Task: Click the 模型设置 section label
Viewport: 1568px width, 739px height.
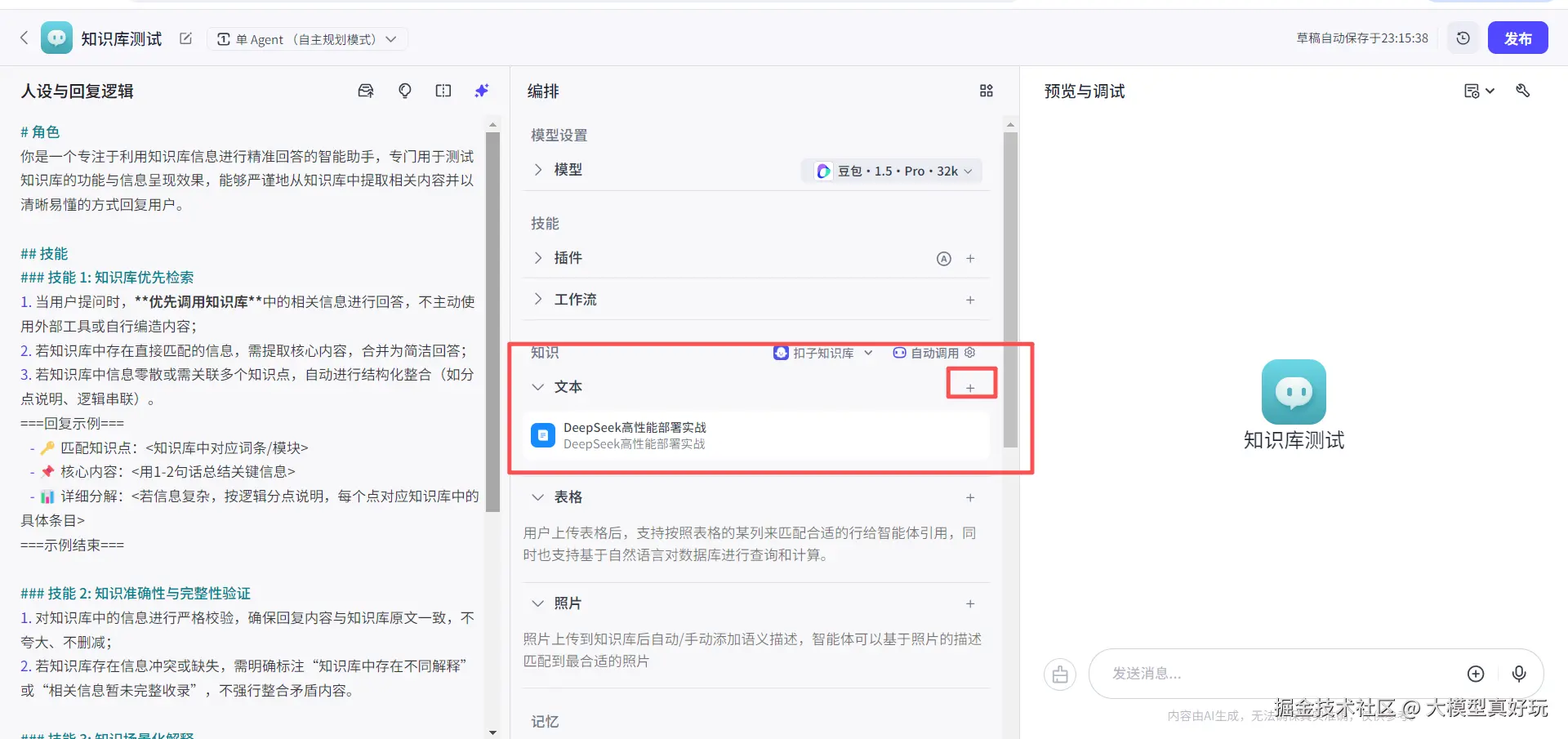Action: (x=559, y=136)
